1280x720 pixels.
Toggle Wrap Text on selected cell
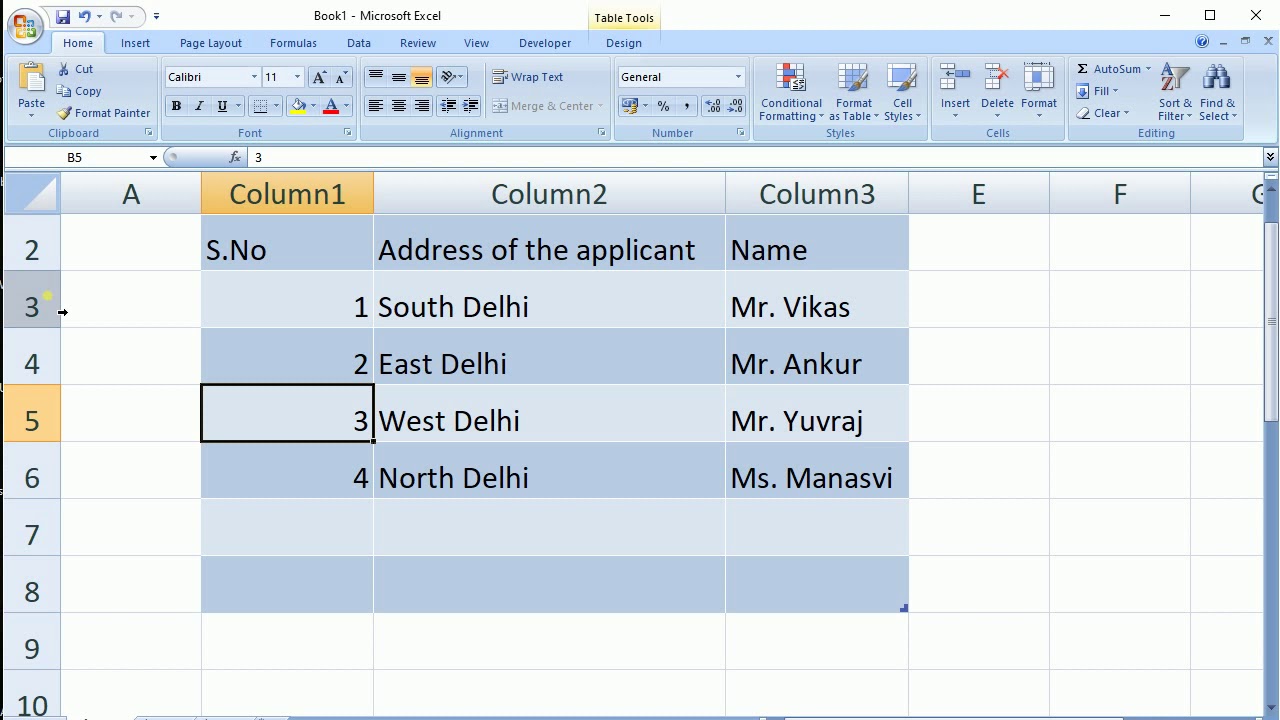tap(528, 77)
